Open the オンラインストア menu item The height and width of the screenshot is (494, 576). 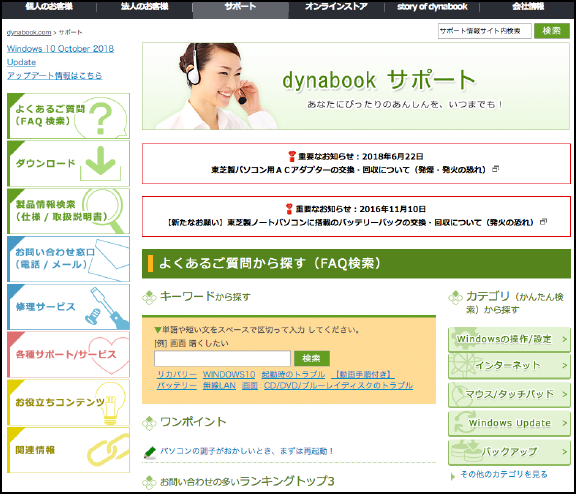point(336,7)
